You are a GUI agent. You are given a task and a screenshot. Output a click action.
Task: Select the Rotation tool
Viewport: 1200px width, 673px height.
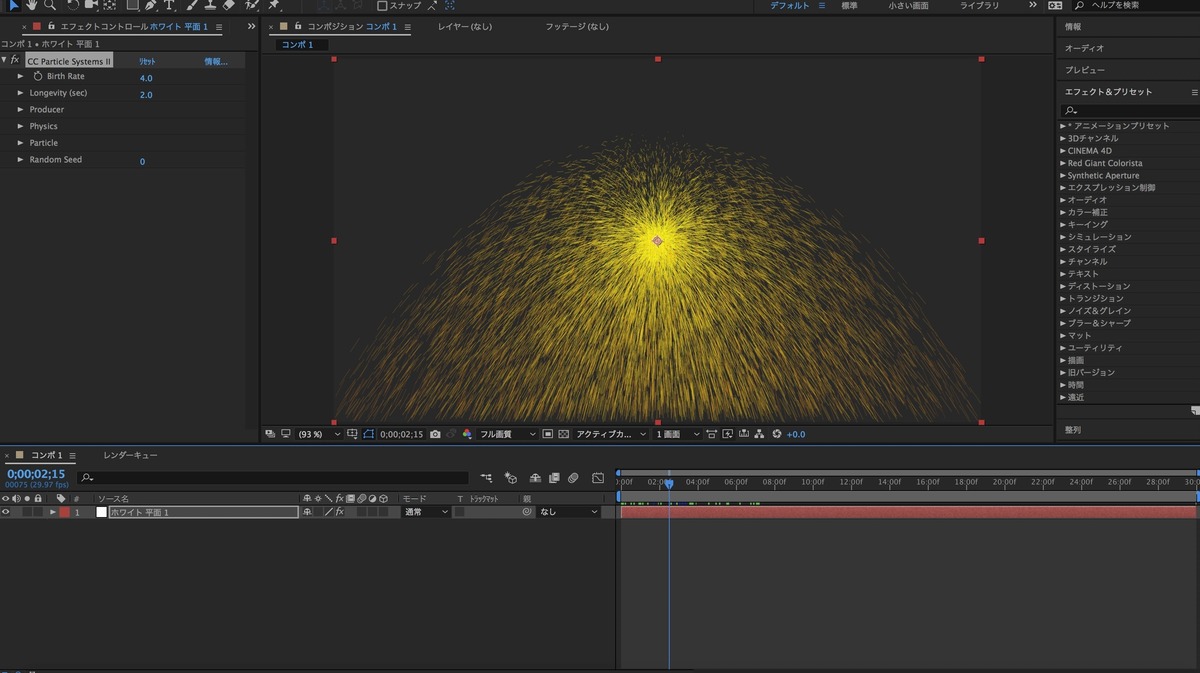pyautogui.click(x=73, y=5)
